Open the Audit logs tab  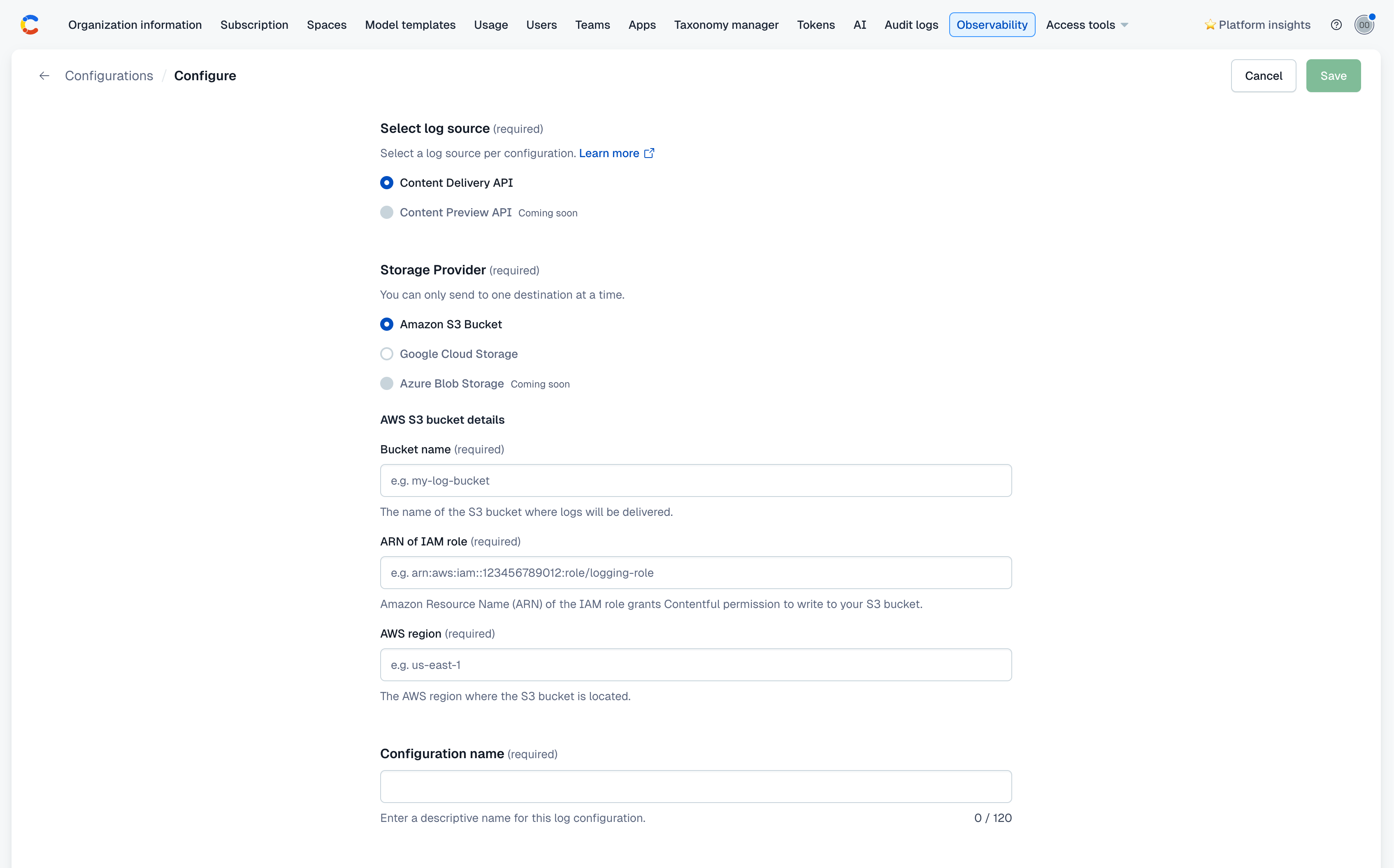click(x=911, y=25)
